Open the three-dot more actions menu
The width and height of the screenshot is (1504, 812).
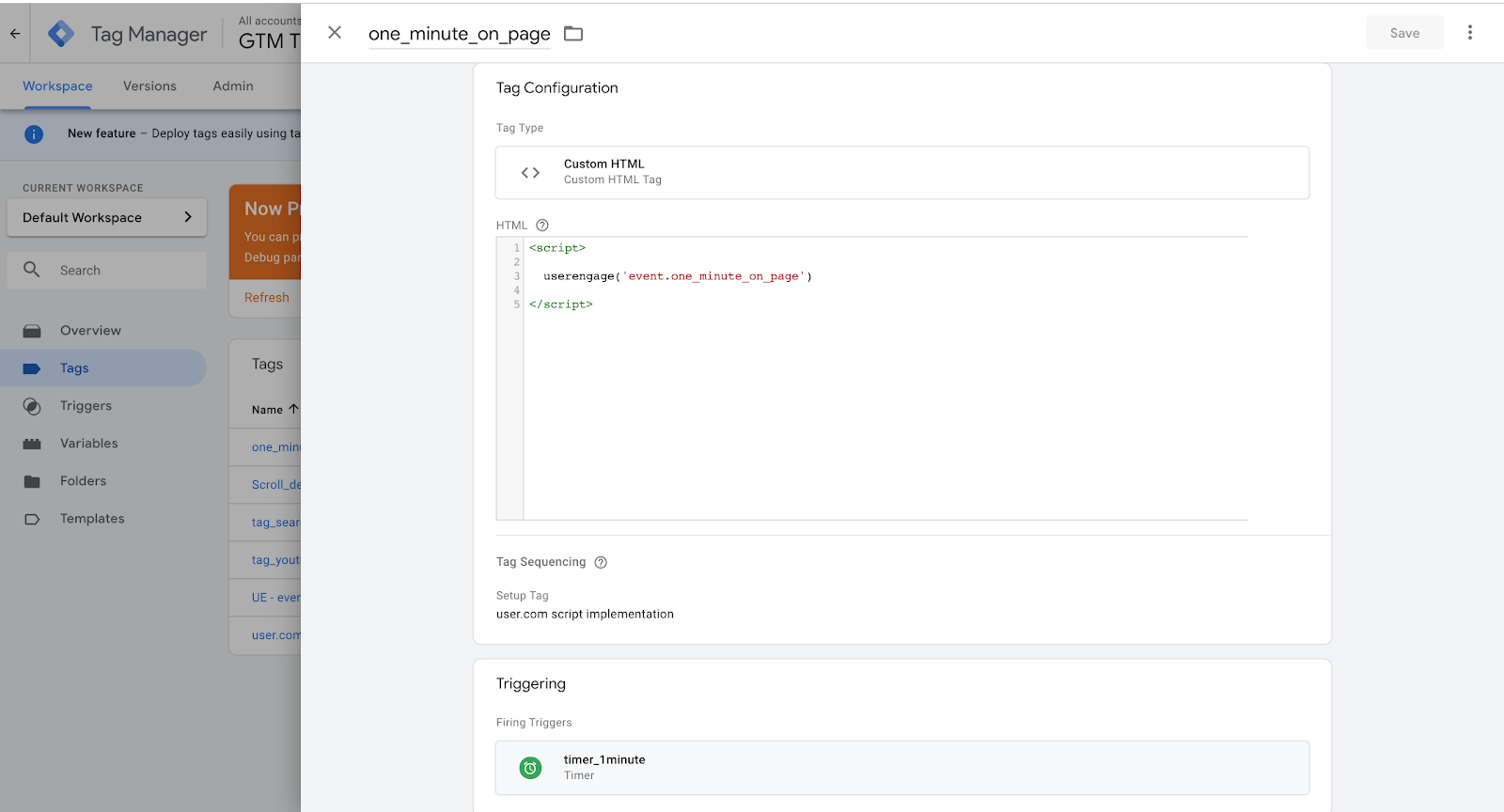coord(1470,33)
